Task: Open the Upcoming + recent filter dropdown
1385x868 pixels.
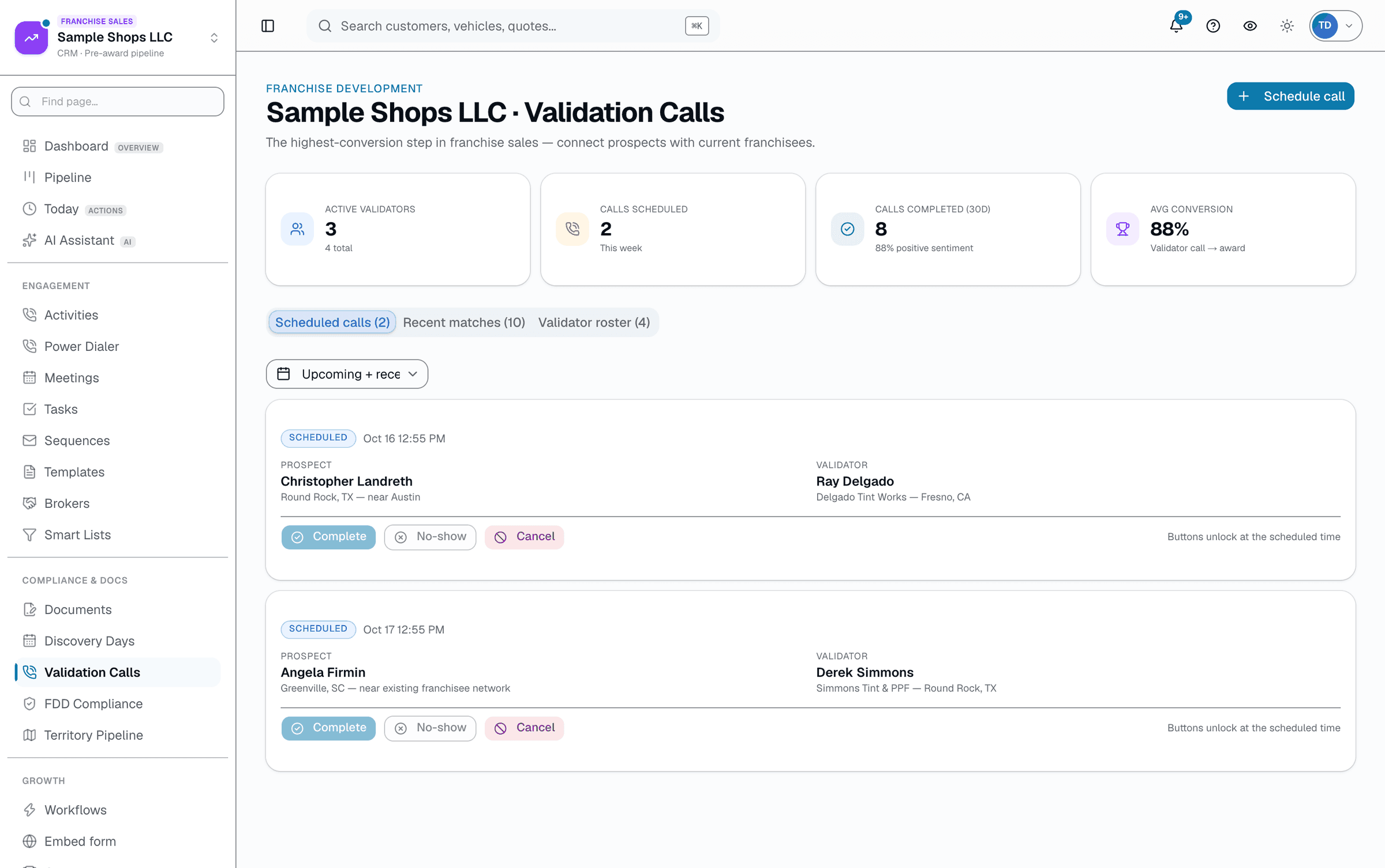Action: coord(347,374)
